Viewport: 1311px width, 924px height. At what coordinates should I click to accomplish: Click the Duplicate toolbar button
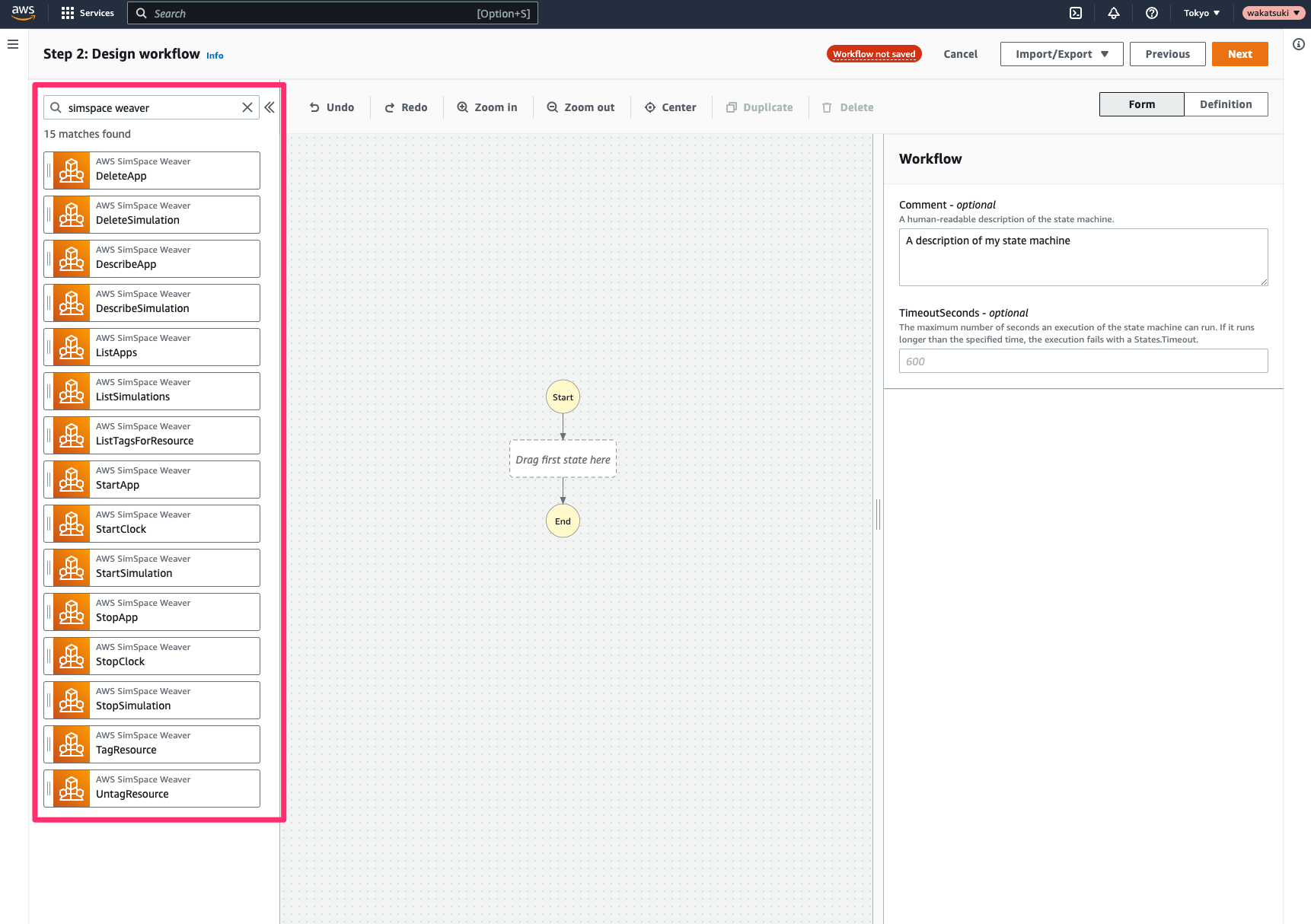[x=759, y=107]
